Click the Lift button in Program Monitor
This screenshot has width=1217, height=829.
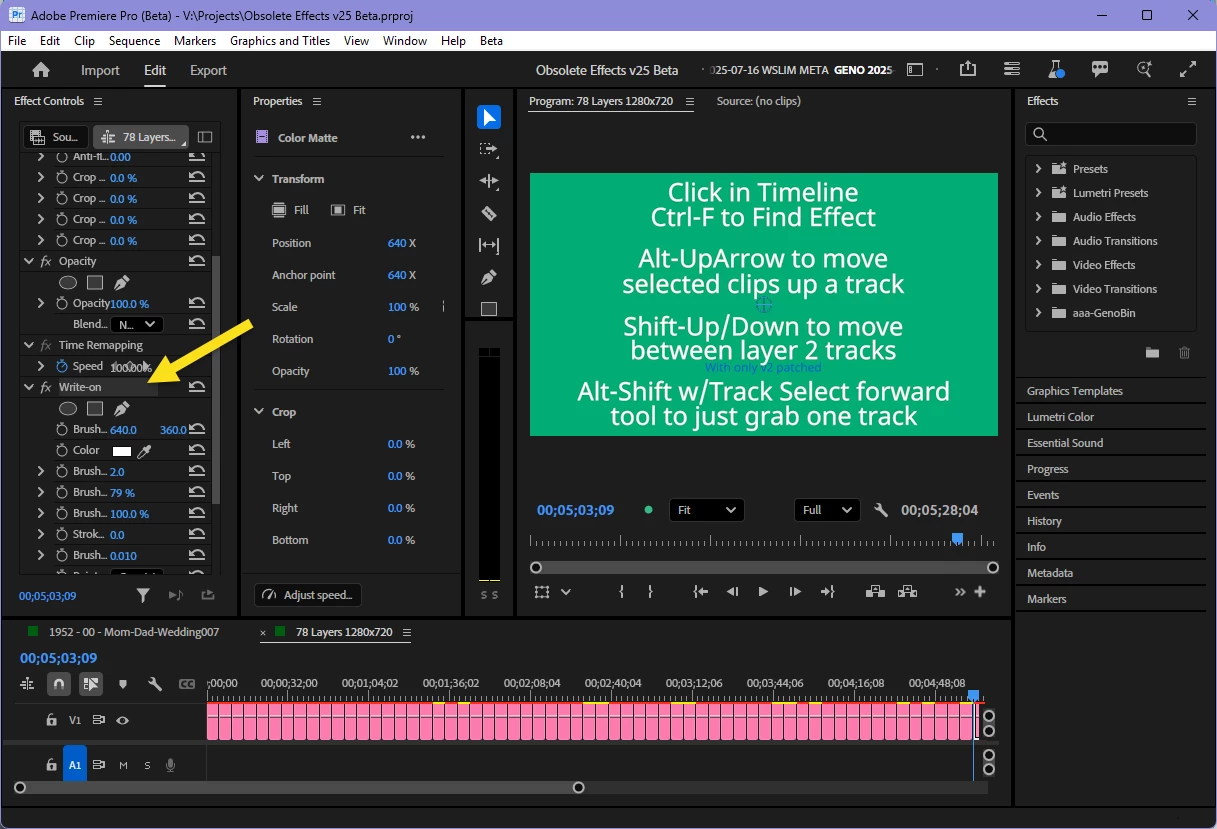click(x=875, y=592)
